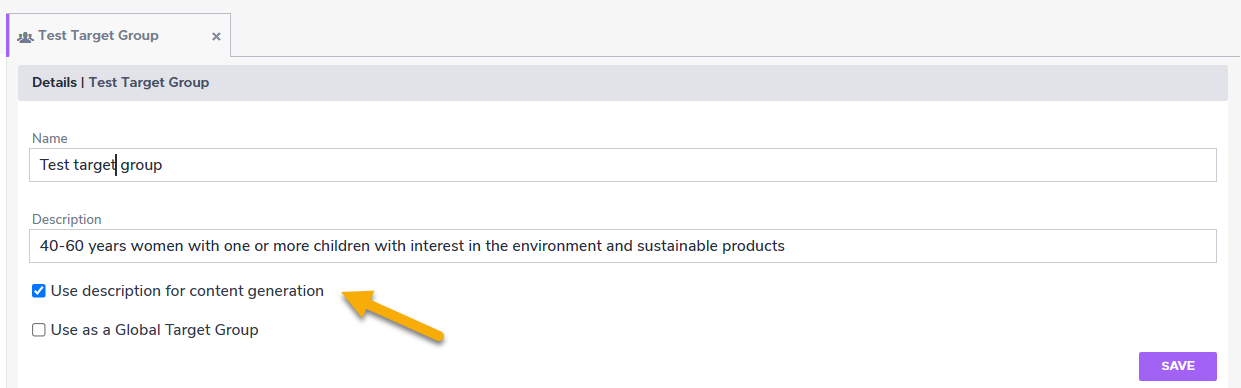The height and width of the screenshot is (388, 1241).
Task: Click the people group icon on the tab
Action: point(25,36)
